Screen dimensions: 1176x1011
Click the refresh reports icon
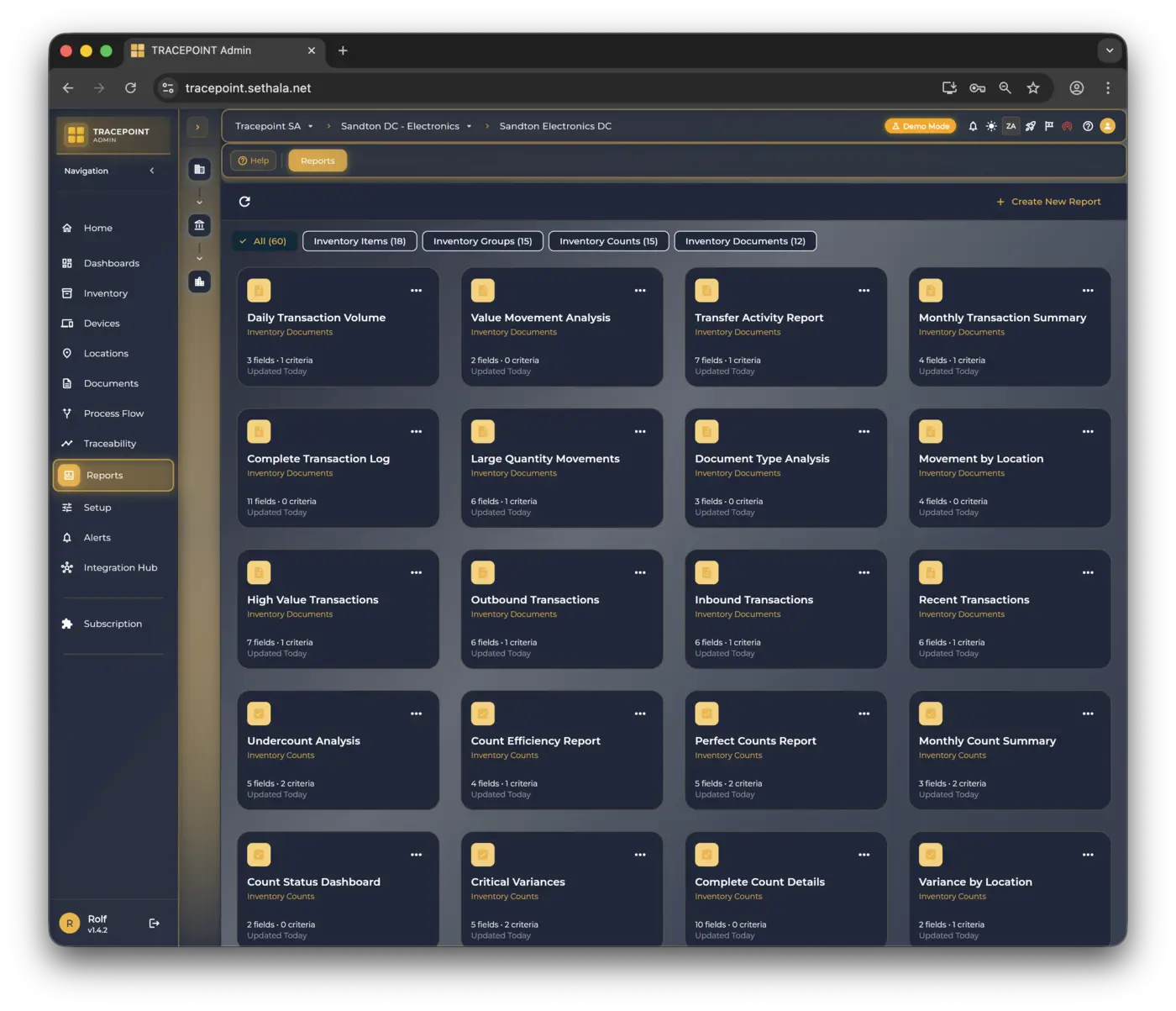click(x=244, y=202)
